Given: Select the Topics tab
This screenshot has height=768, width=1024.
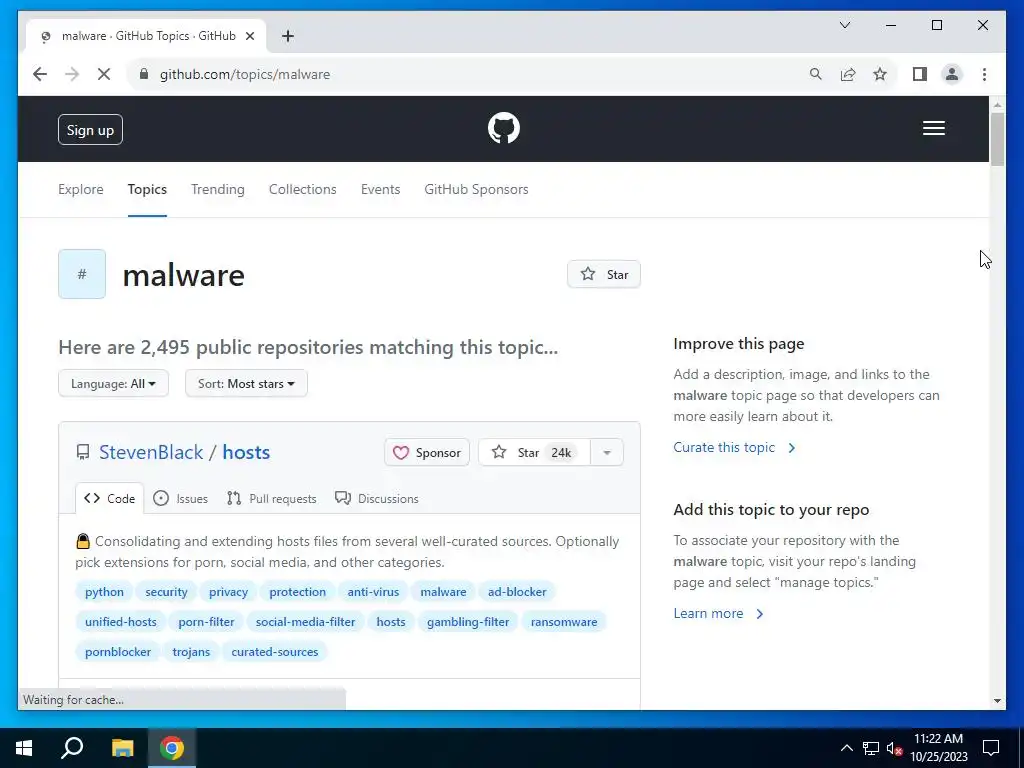Looking at the screenshot, I should click(x=147, y=189).
